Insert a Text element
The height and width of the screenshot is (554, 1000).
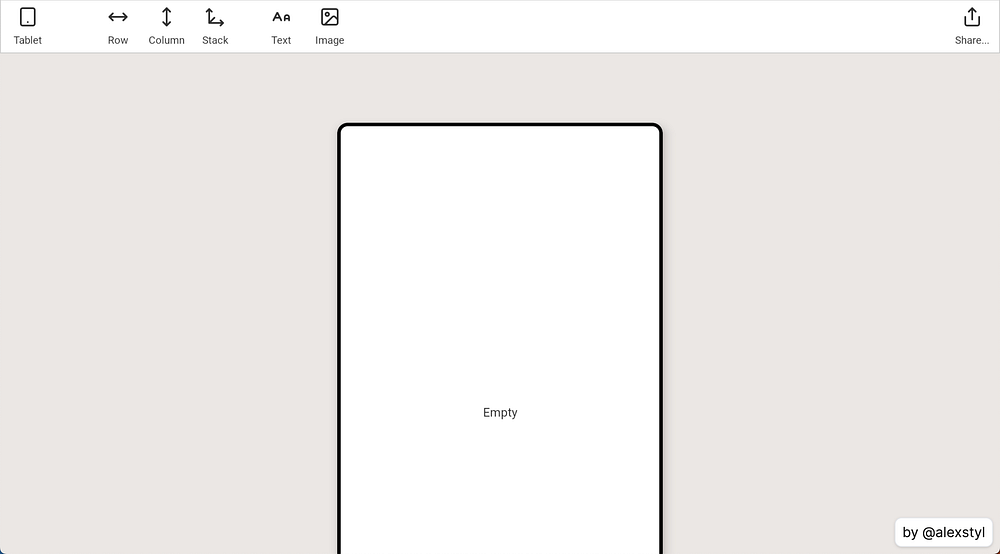(x=281, y=26)
